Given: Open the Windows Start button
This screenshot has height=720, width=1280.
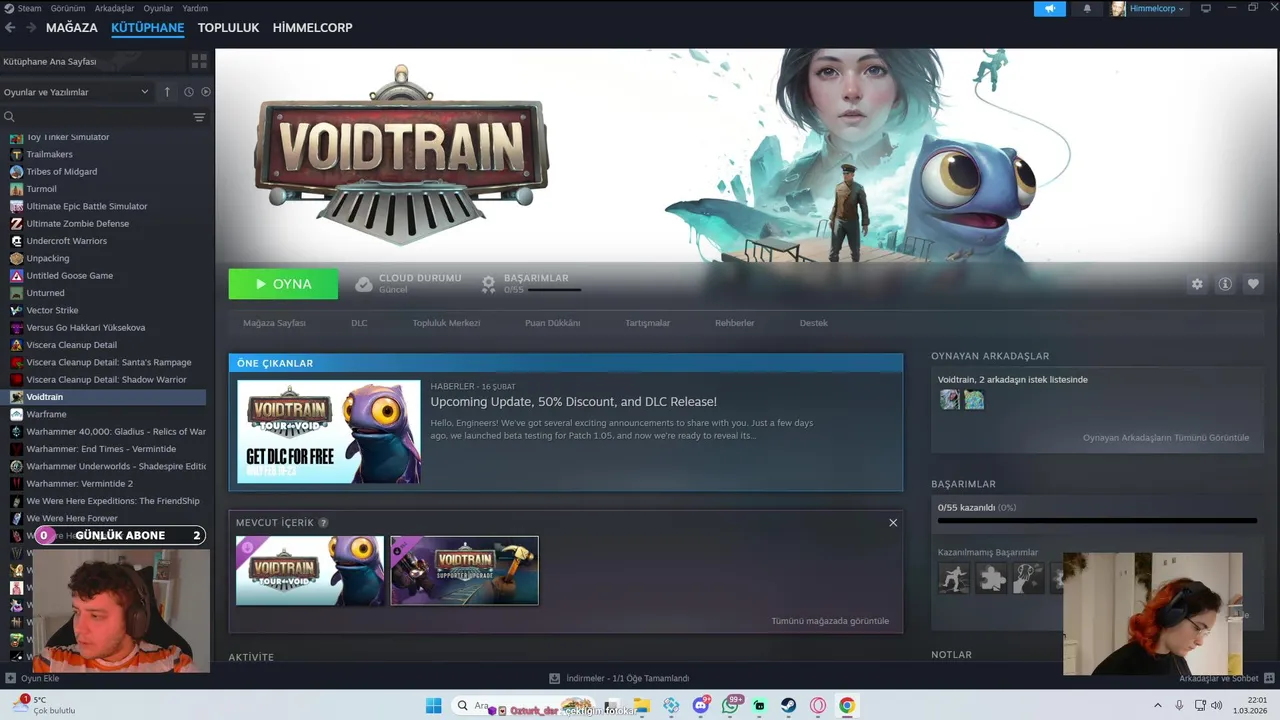Looking at the screenshot, I should pos(433,706).
